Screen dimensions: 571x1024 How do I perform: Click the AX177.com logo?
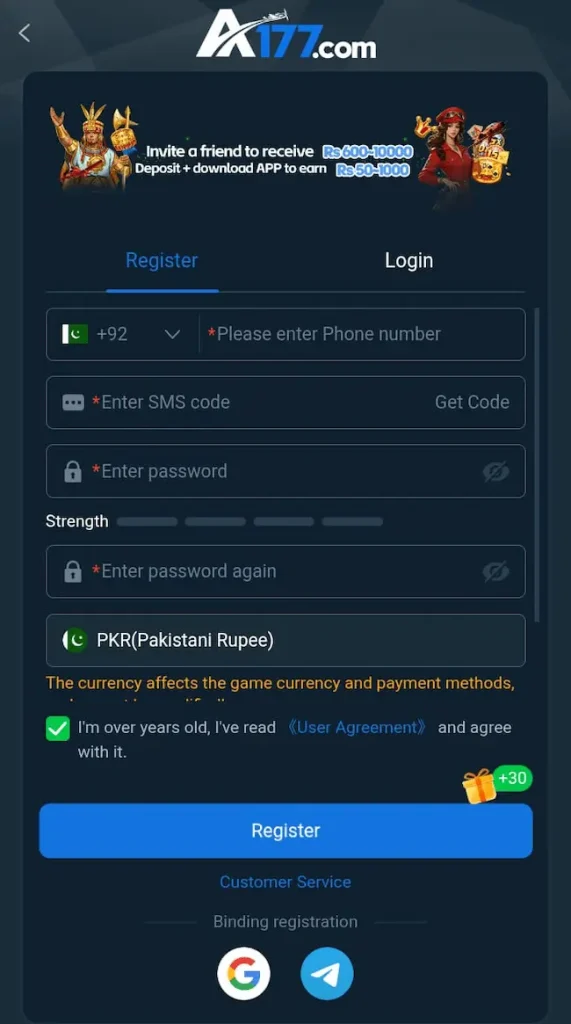click(286, 34)
